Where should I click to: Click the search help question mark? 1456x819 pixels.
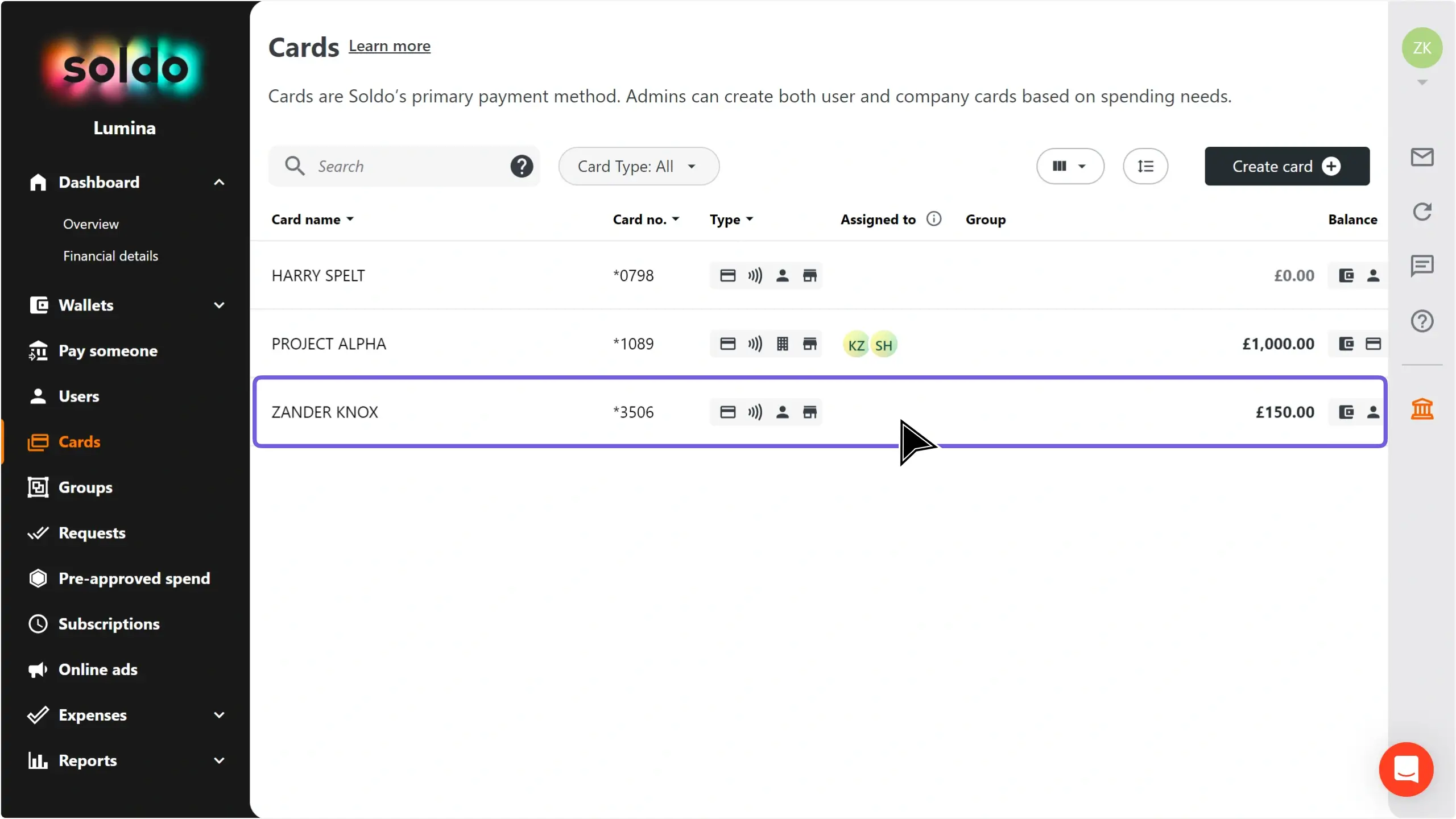[522, 166]
